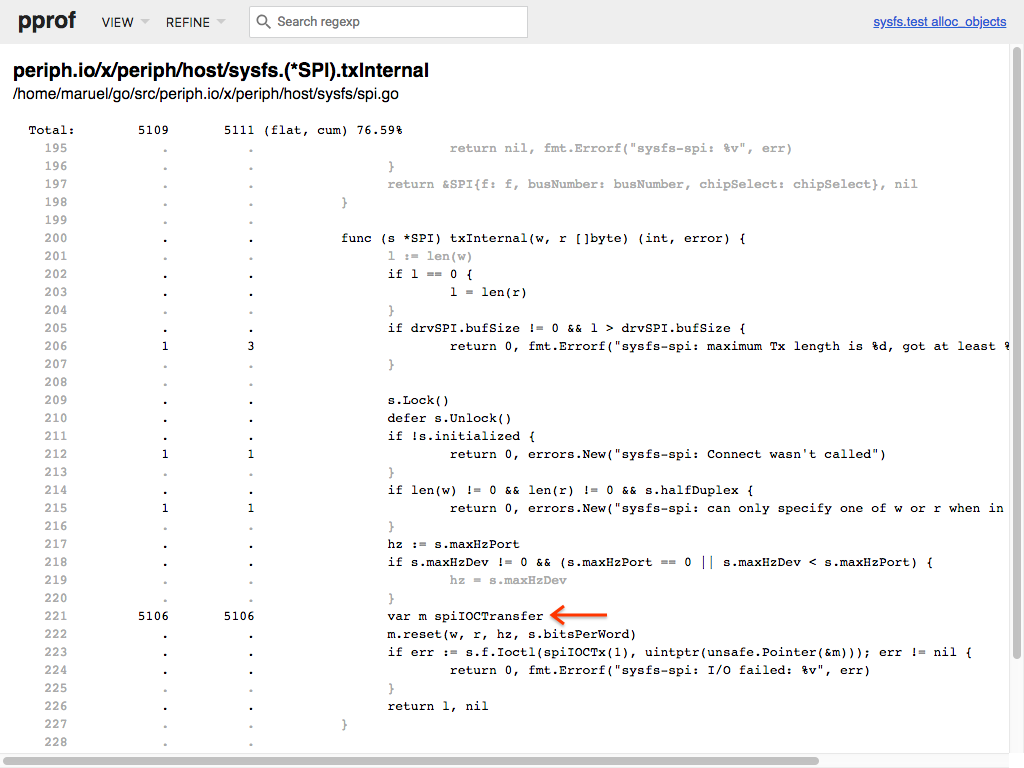Click line 218 maxHzDev condition
This screenshot has width=1024, height=768.
pyautogui.click(x=660, y=562)
